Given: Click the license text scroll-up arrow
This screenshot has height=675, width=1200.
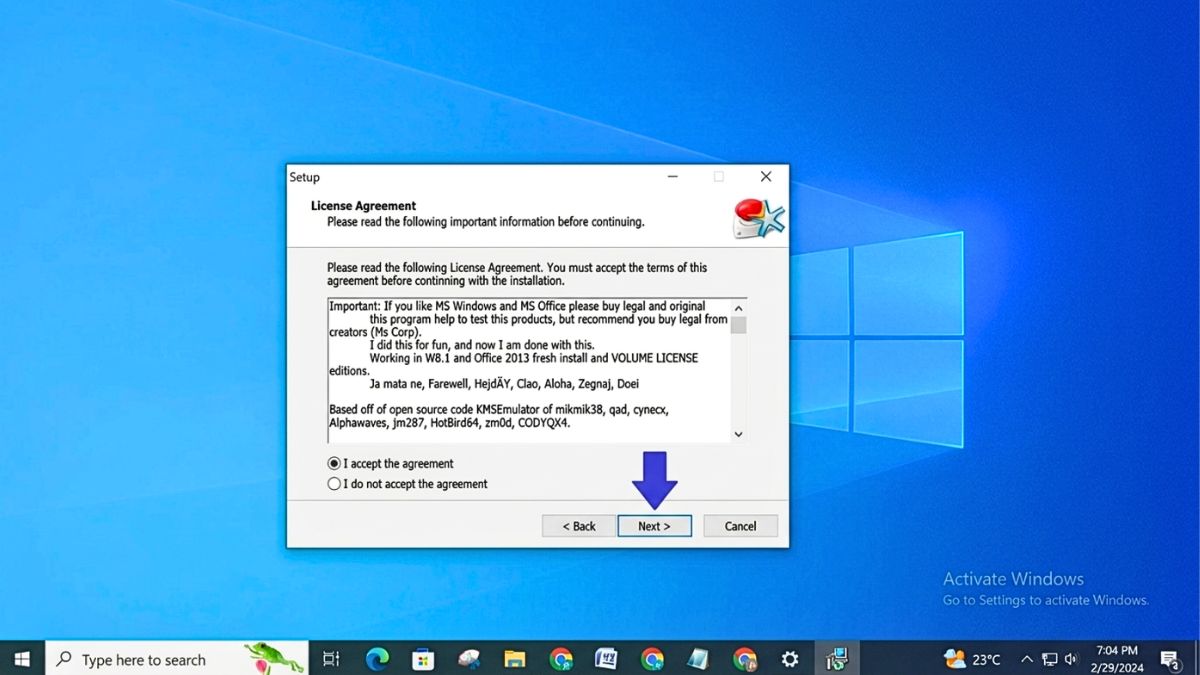Looking at the screenshot, I should tap(738, 308).
